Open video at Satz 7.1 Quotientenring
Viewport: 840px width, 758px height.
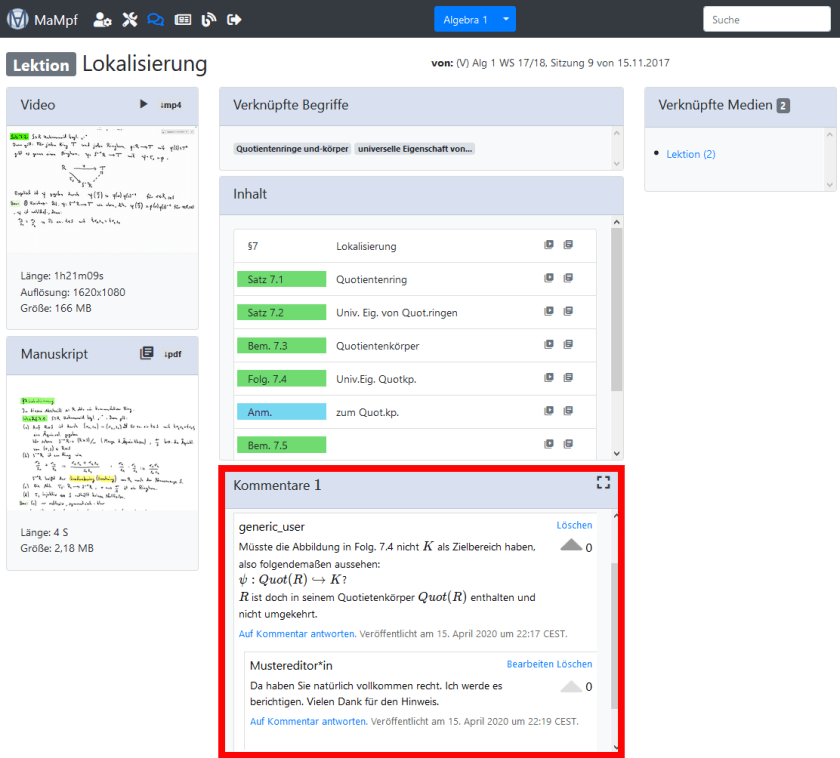coord(549,279)
